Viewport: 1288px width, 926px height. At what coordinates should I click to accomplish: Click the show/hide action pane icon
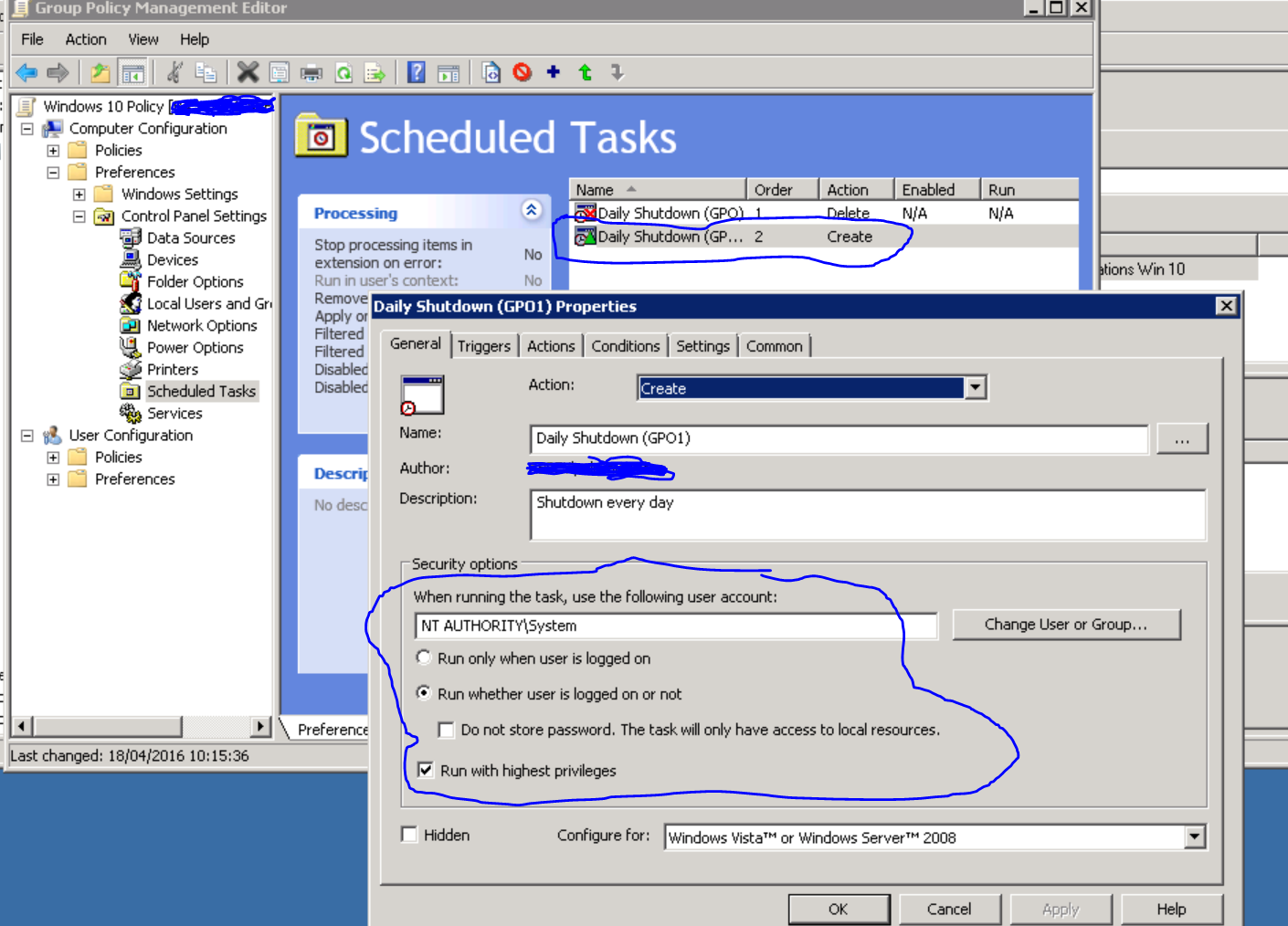click(x=449, y=72)
